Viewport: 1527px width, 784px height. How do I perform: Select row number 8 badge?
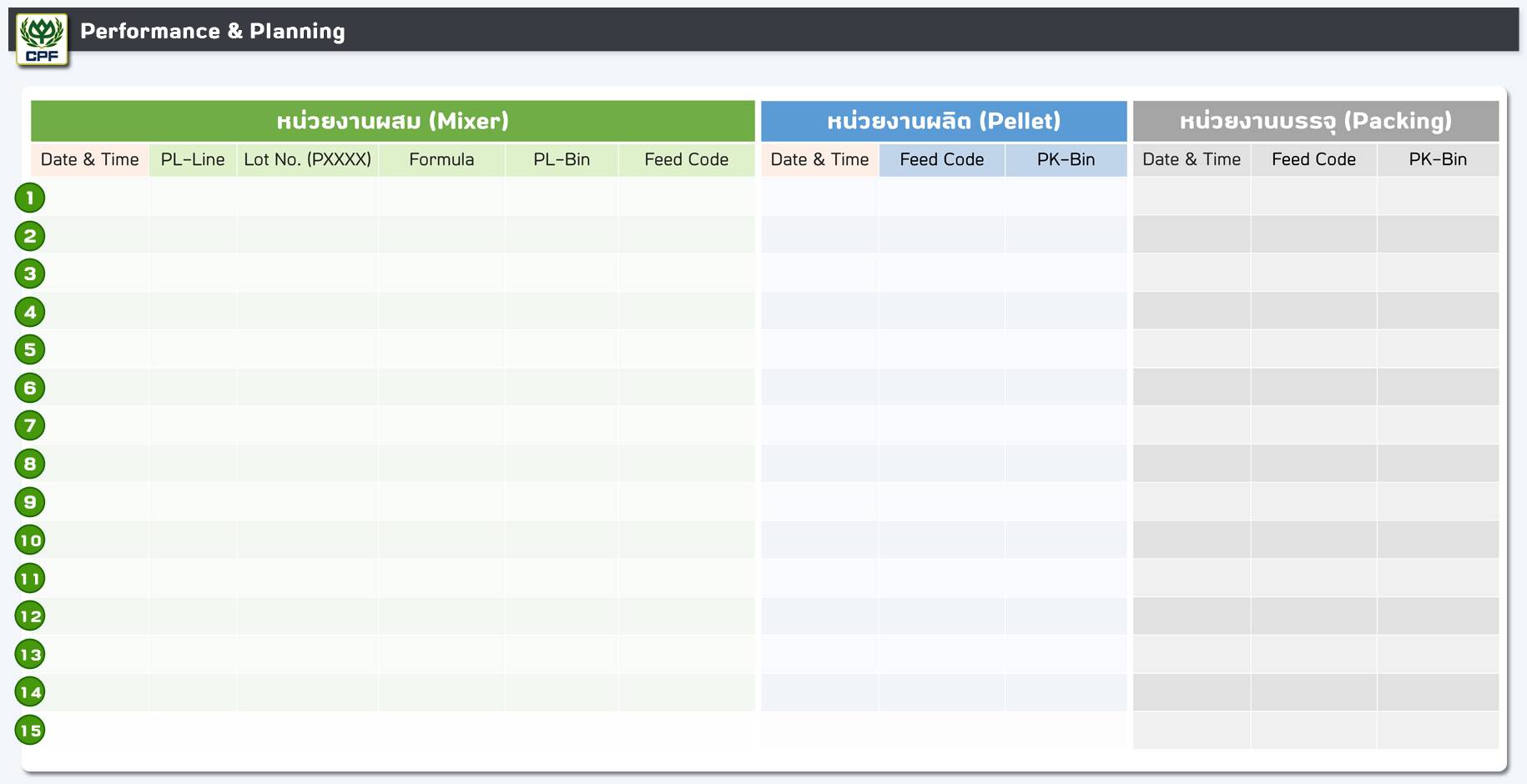tap(30, 464)
